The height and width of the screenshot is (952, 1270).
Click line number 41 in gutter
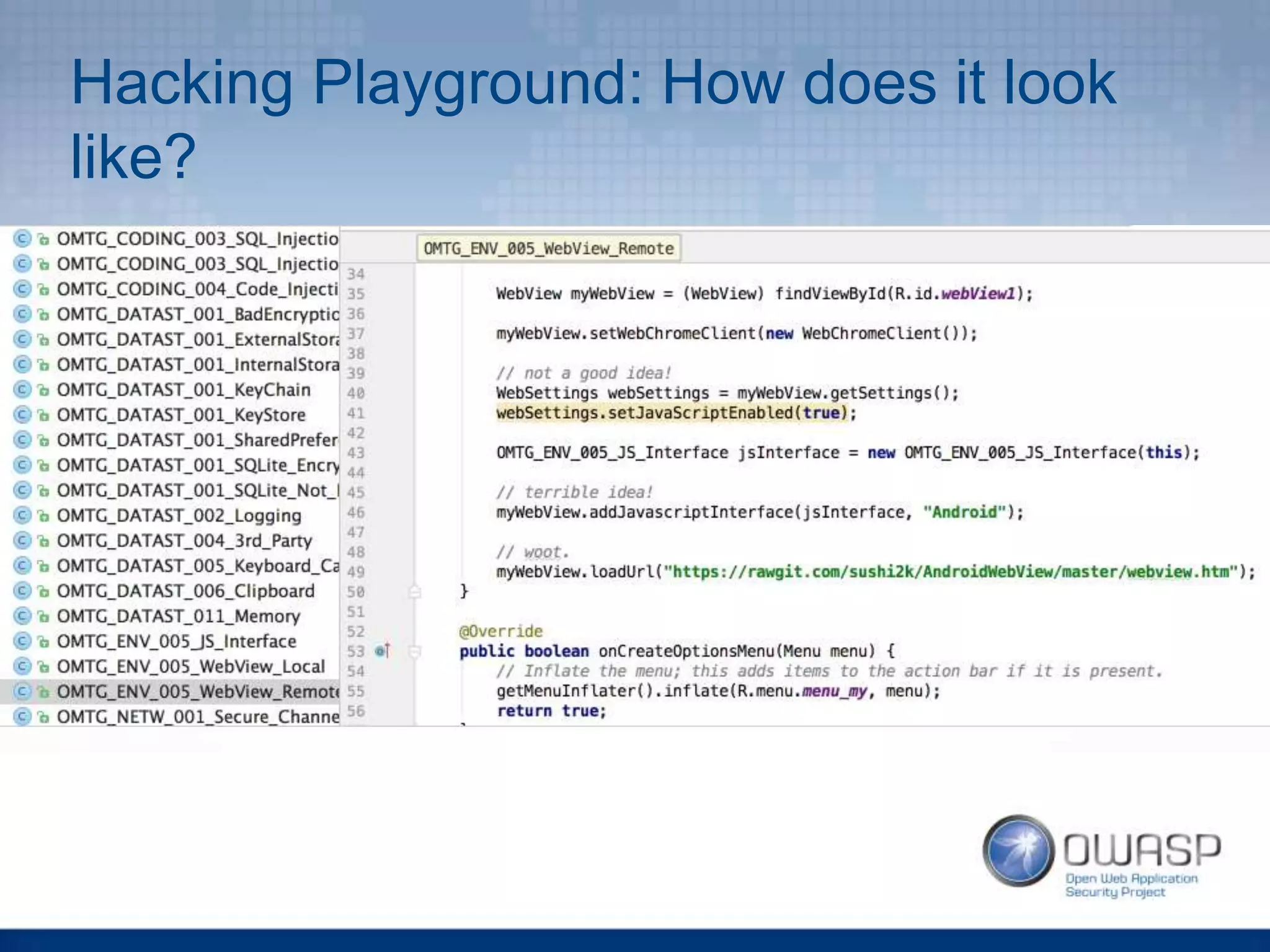click(x=356, y=413)
